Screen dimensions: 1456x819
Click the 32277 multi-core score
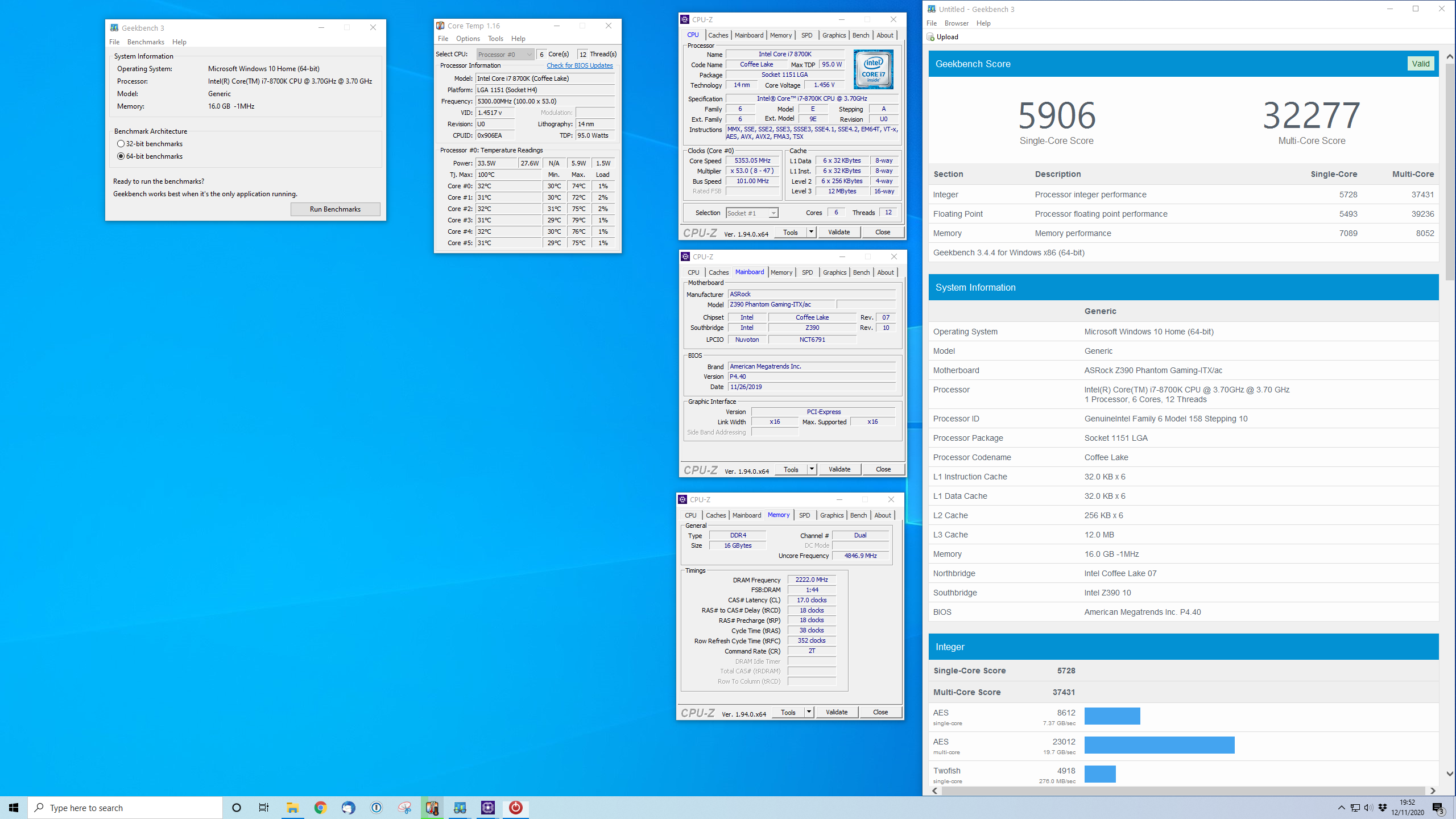[x=1312, y=115]
